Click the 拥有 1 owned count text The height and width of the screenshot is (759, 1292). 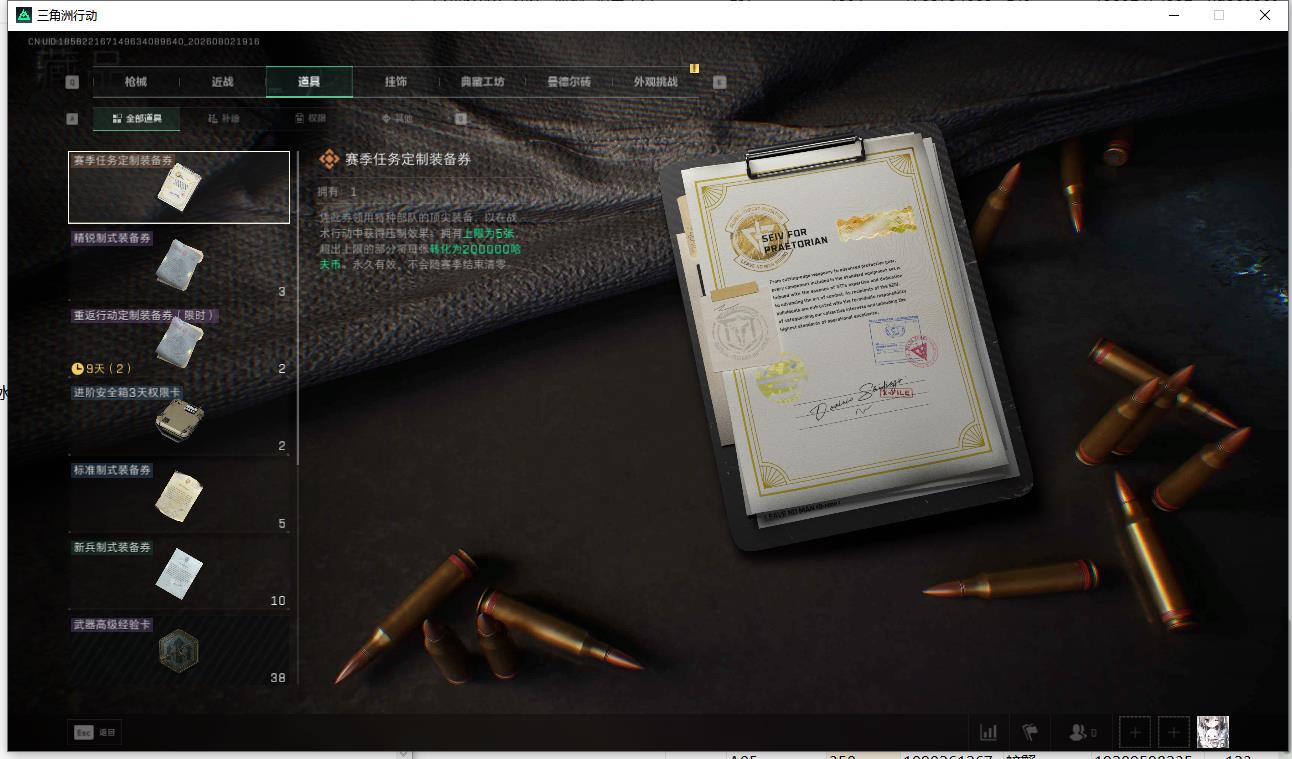click(337, 191)
